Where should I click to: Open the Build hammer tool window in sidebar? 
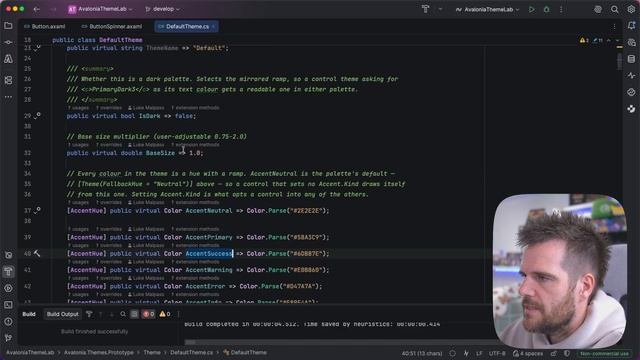[9, 271]
